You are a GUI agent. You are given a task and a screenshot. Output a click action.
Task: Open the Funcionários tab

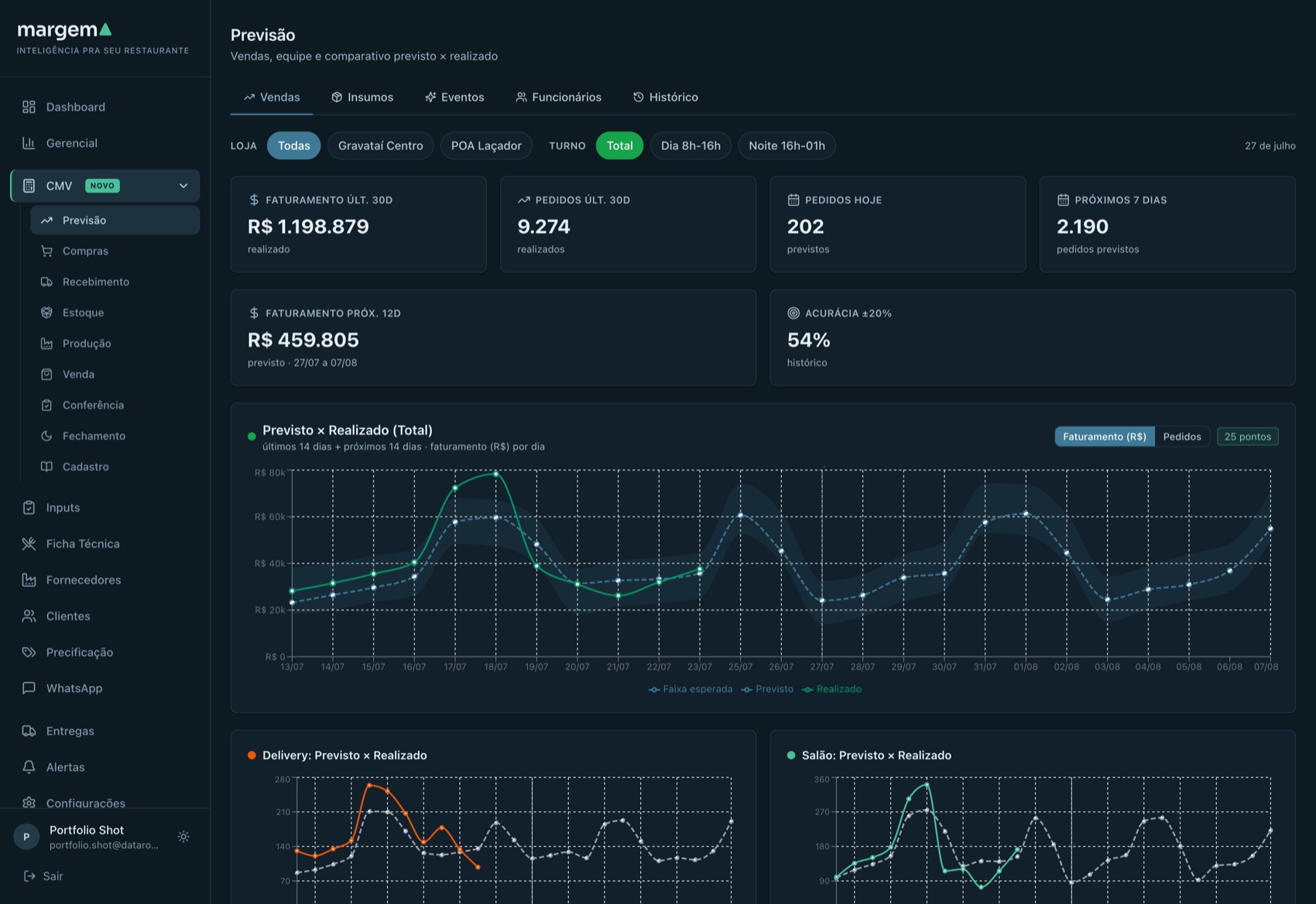(558, 97)
